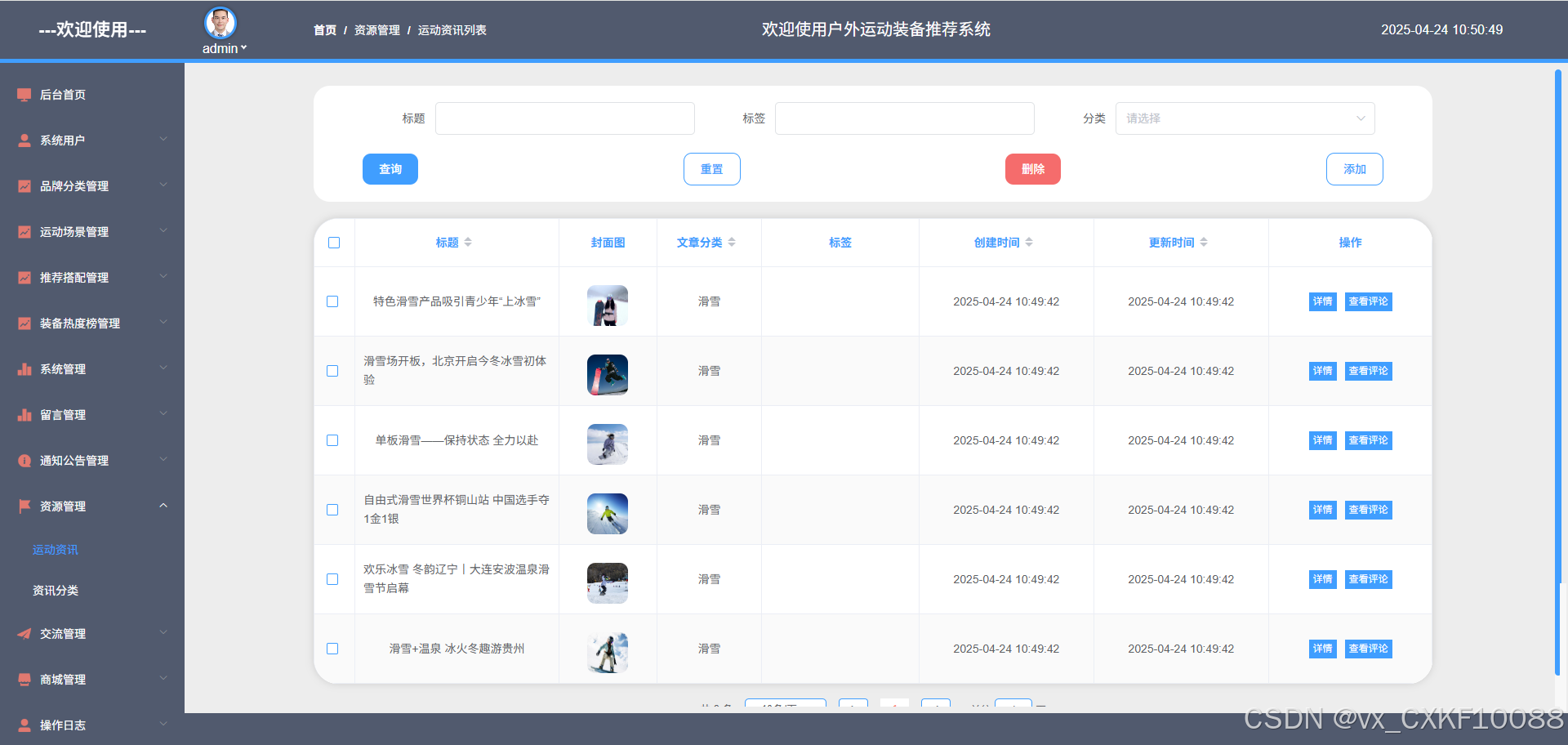Open the 运动资讯 submenu item
This screenshot has height=745, width=1568.
tap(56, 550)
